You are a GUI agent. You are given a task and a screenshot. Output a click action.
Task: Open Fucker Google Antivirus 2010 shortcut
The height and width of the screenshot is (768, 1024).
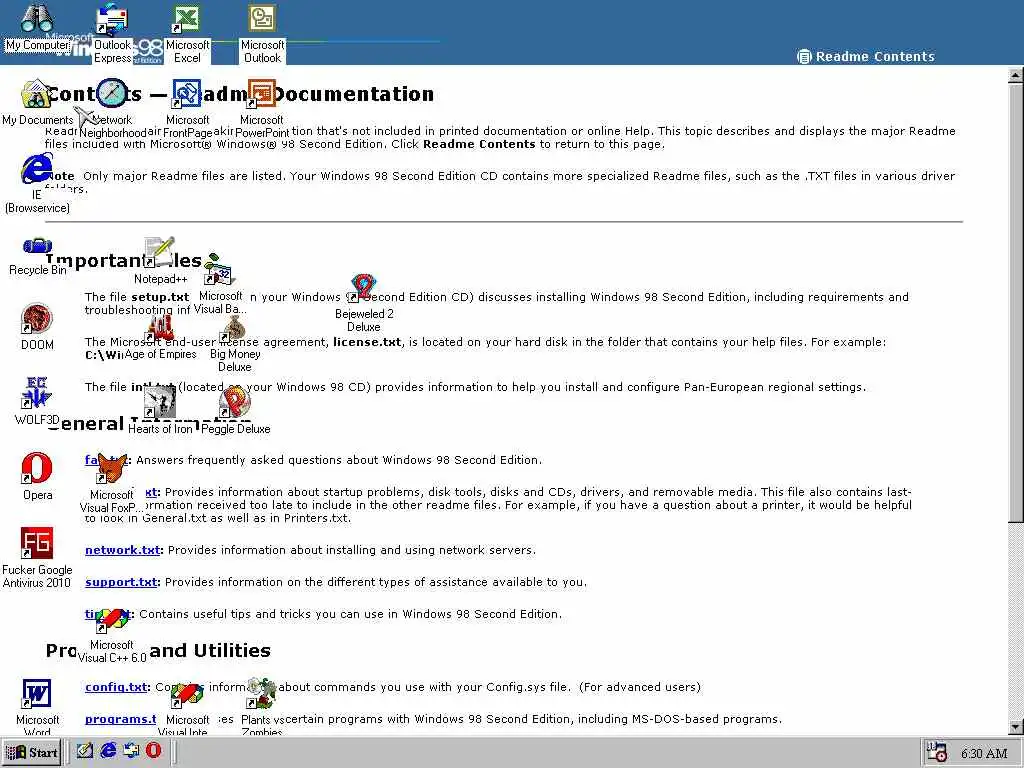click(37, 558)
